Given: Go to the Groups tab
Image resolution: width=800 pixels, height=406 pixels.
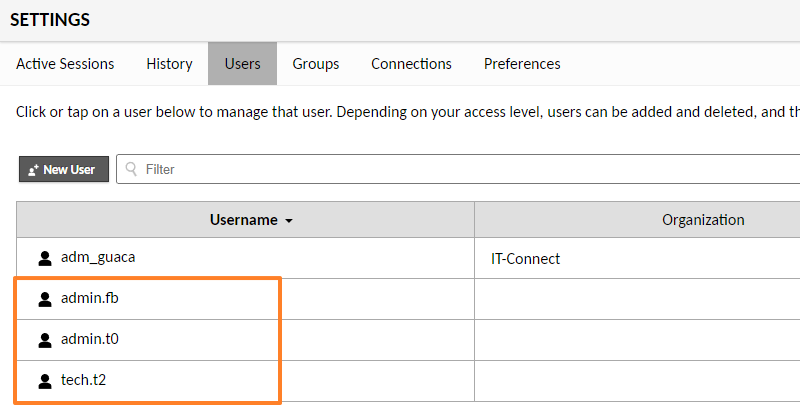Looking at the screenshot, I should click(316, 64).
